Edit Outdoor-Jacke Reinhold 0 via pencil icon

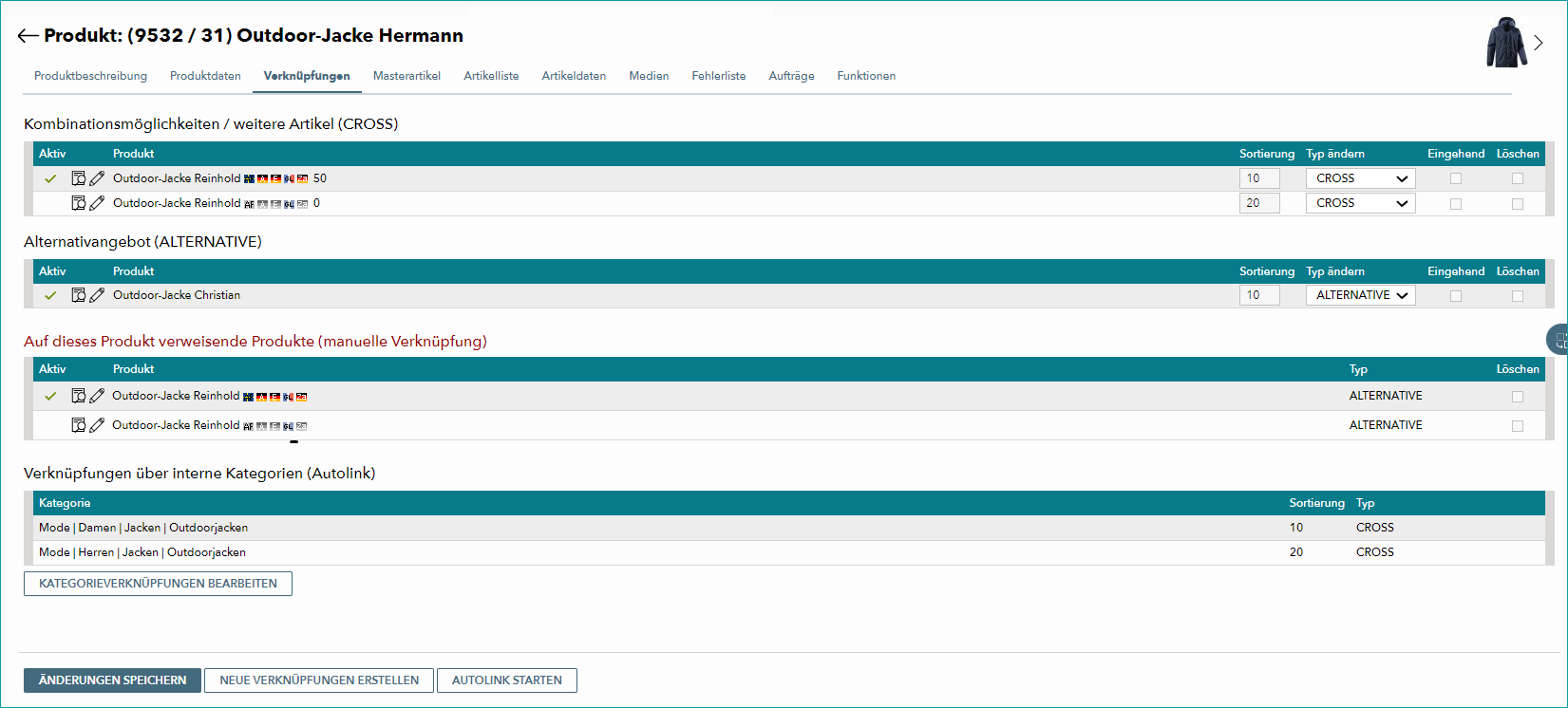tap(97, 203)
